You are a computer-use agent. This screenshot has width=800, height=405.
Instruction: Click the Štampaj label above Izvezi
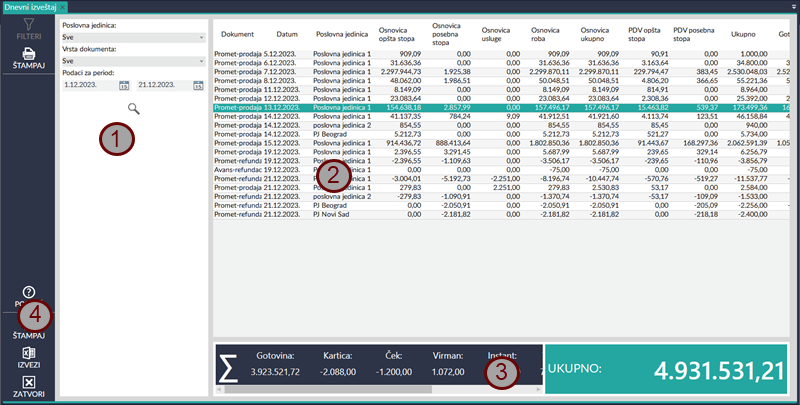(x=29, y=336)
